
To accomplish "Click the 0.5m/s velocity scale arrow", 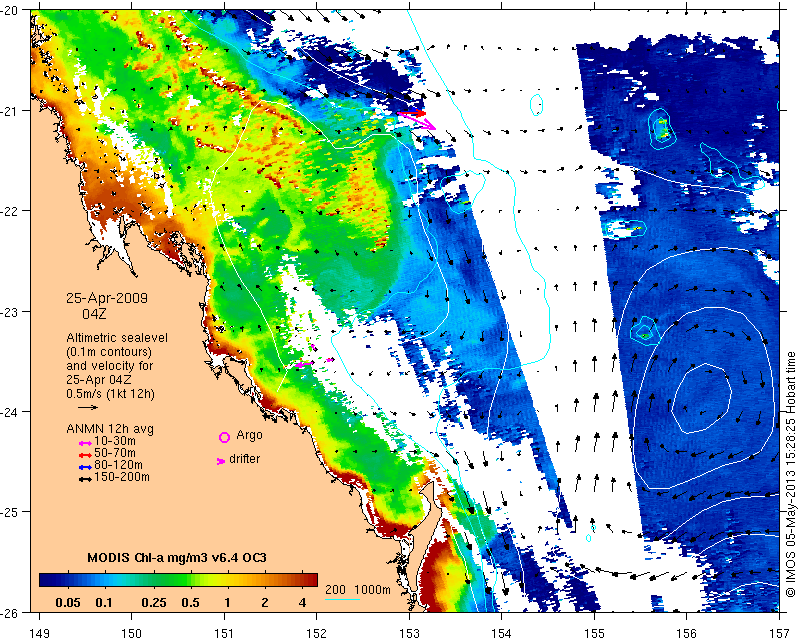I will [x=88, y=407].
